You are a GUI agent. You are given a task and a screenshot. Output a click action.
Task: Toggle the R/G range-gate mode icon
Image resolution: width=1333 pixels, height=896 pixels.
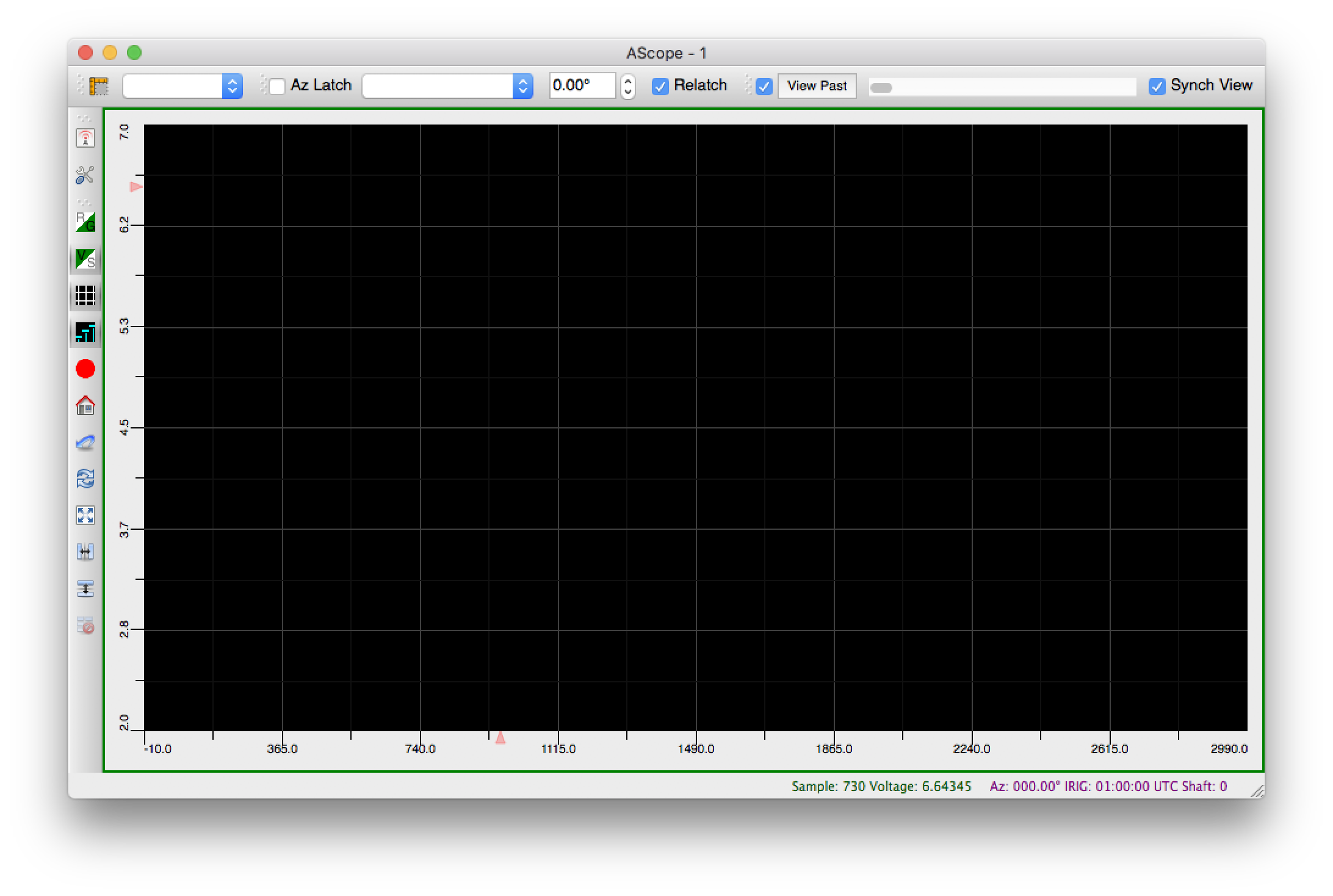coord(85,222)
